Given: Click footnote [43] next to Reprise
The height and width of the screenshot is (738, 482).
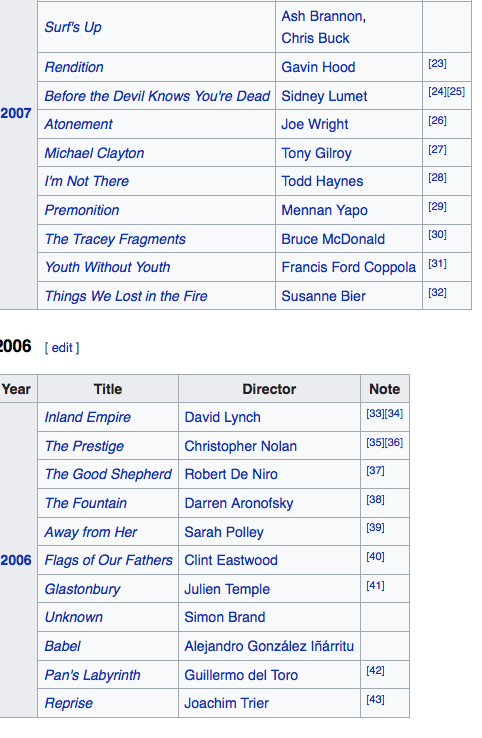Looking at the screenshot, I should pos(375,699).
